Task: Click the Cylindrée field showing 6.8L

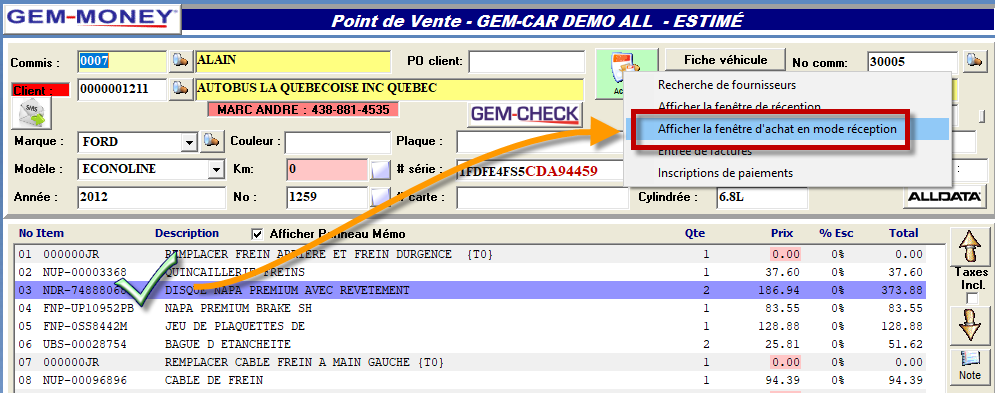Action: (x=761, y=197)
